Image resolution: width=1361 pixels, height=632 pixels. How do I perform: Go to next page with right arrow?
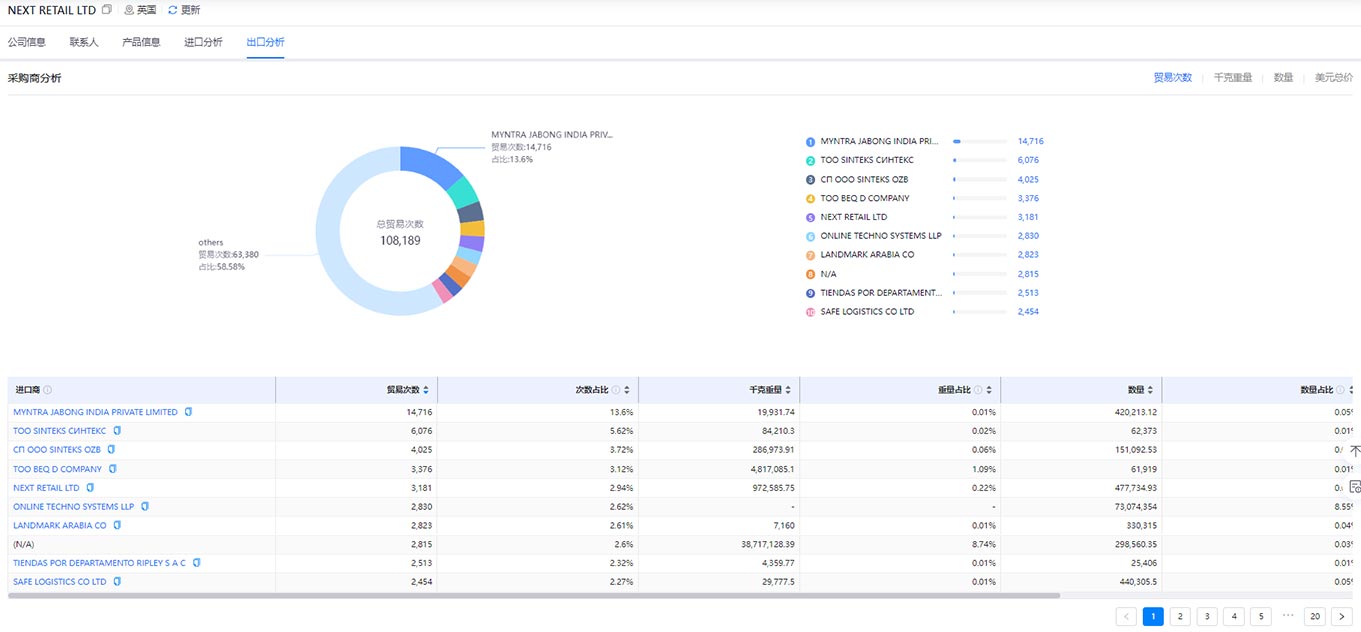[1342, 617]
